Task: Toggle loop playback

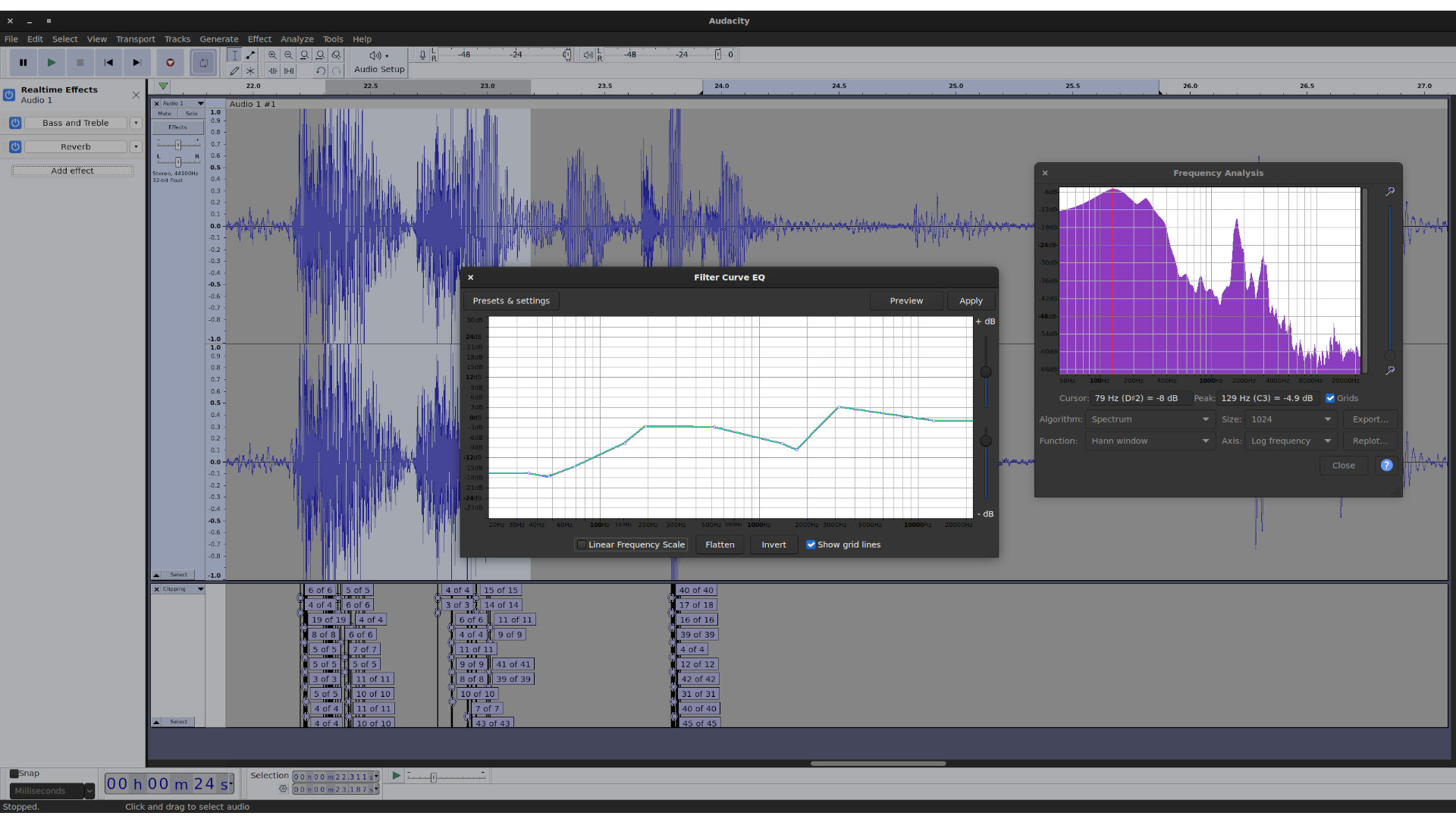Action: click(202, 62)
